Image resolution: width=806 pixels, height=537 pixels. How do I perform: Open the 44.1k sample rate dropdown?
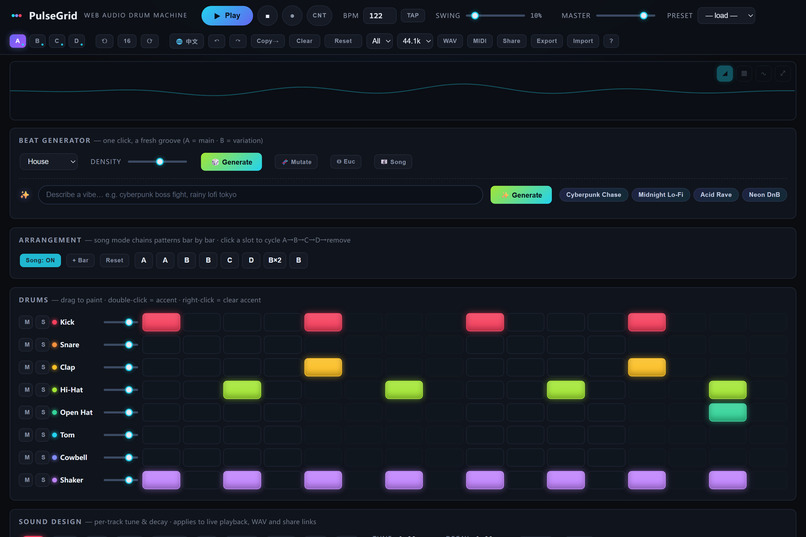coord(415,41)
